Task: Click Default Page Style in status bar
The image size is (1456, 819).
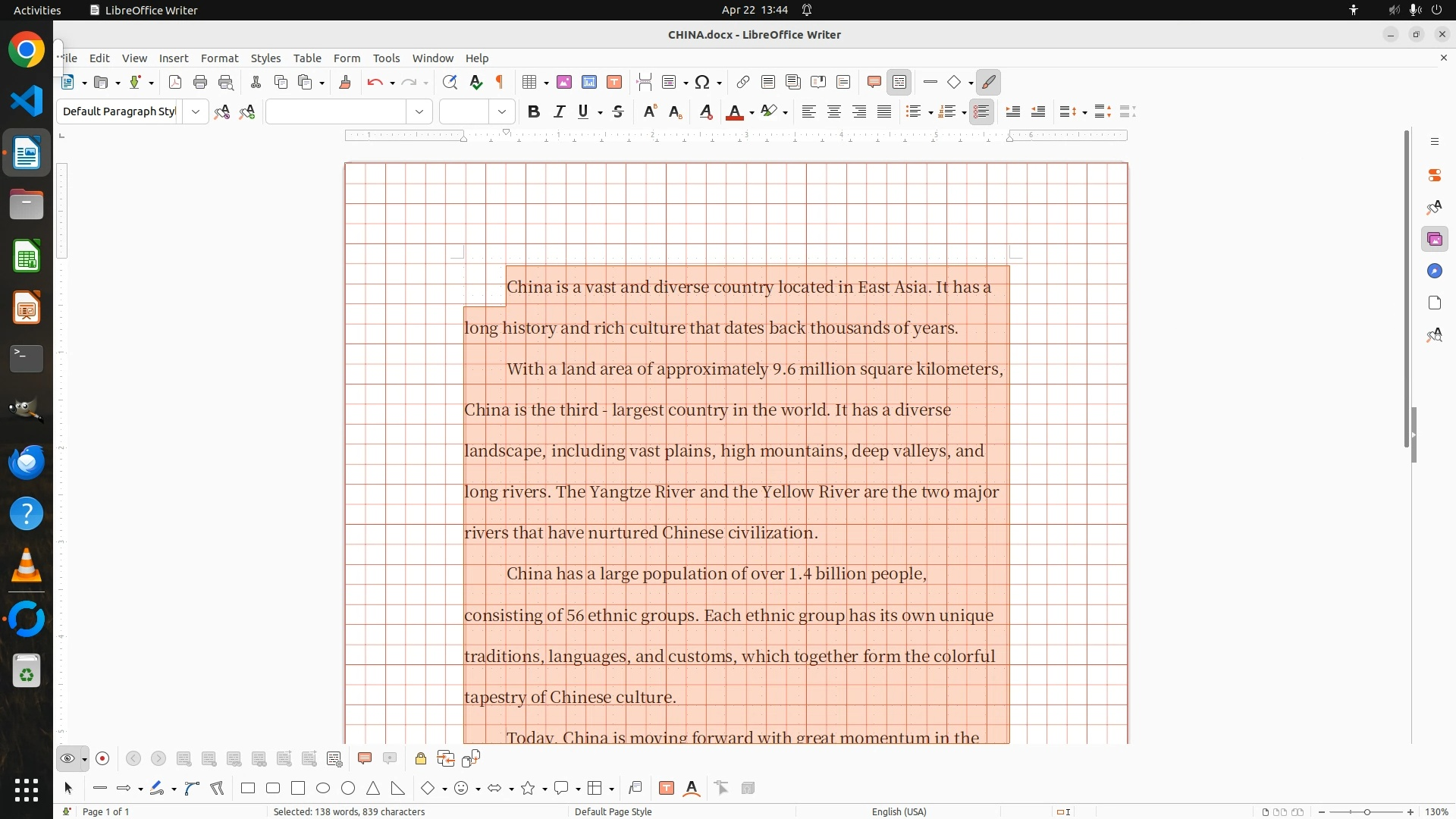Action: pos(613,811)
